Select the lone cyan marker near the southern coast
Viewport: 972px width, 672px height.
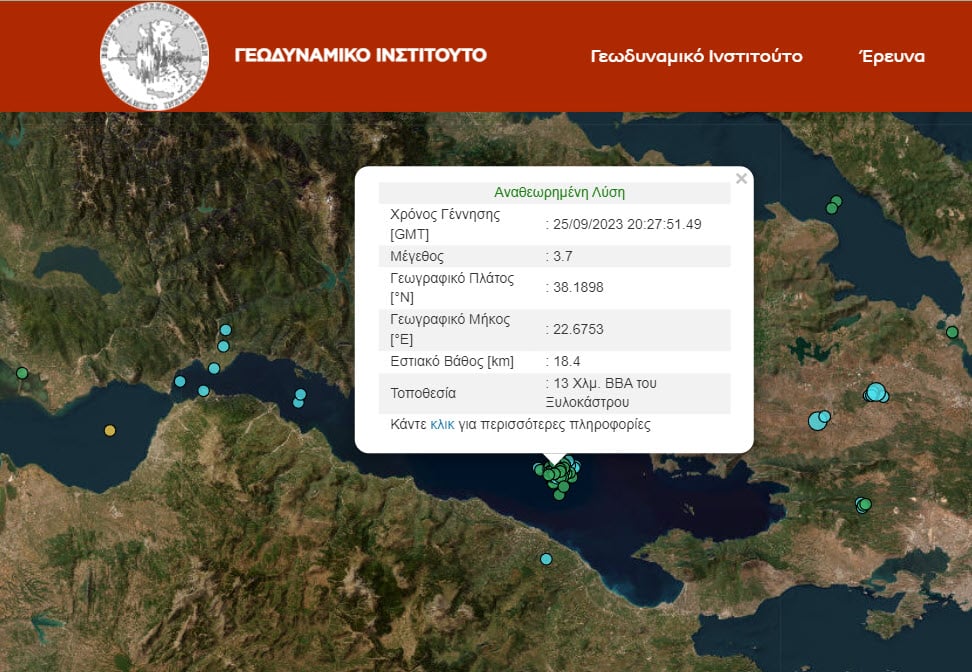[x=546, y=559]
